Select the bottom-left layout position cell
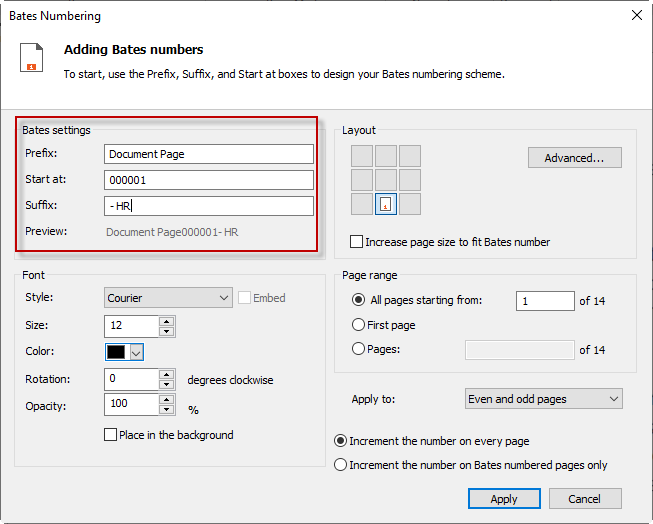 pos(361,204)
